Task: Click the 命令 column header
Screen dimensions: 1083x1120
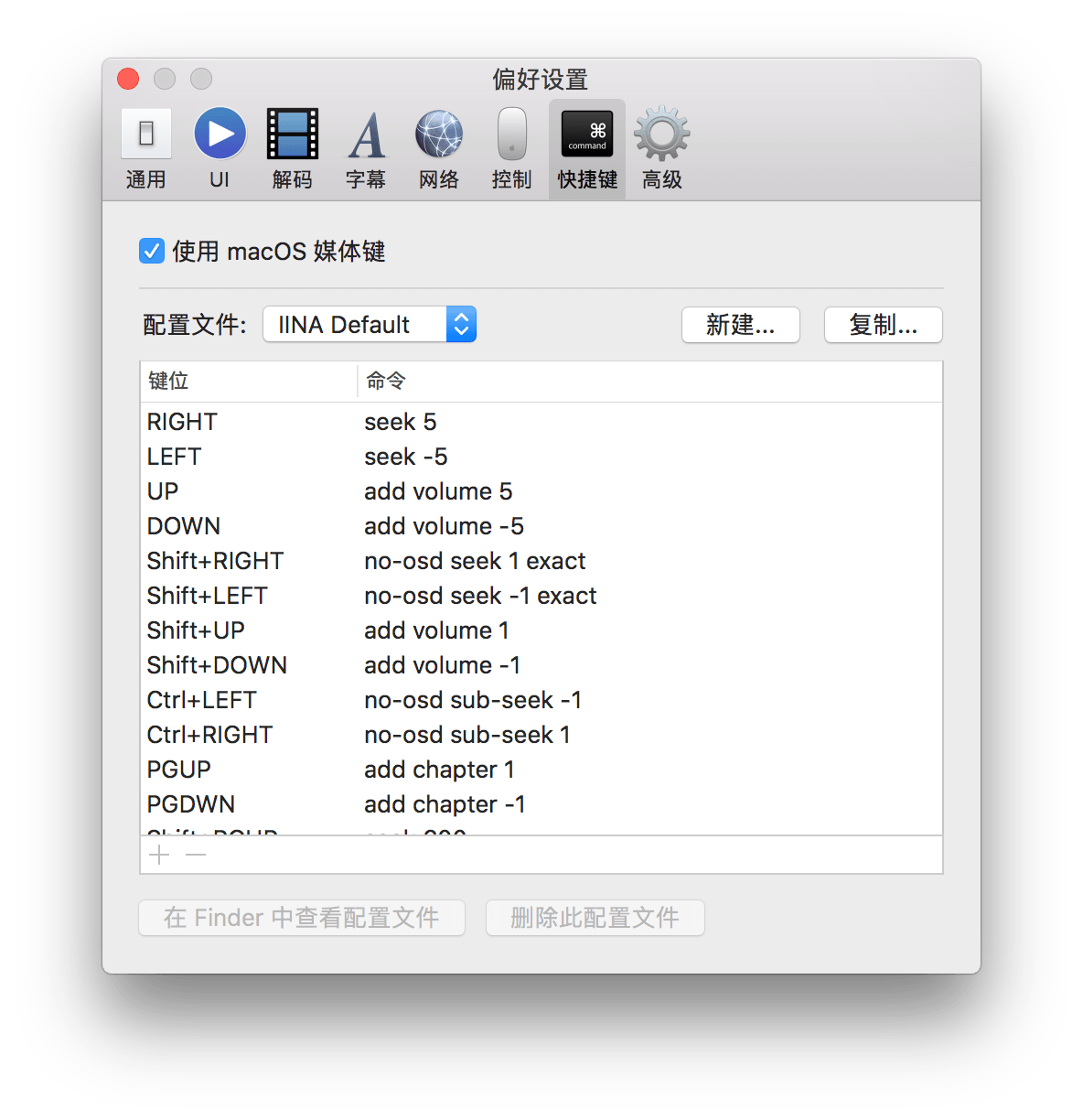Action: [649, 381]
